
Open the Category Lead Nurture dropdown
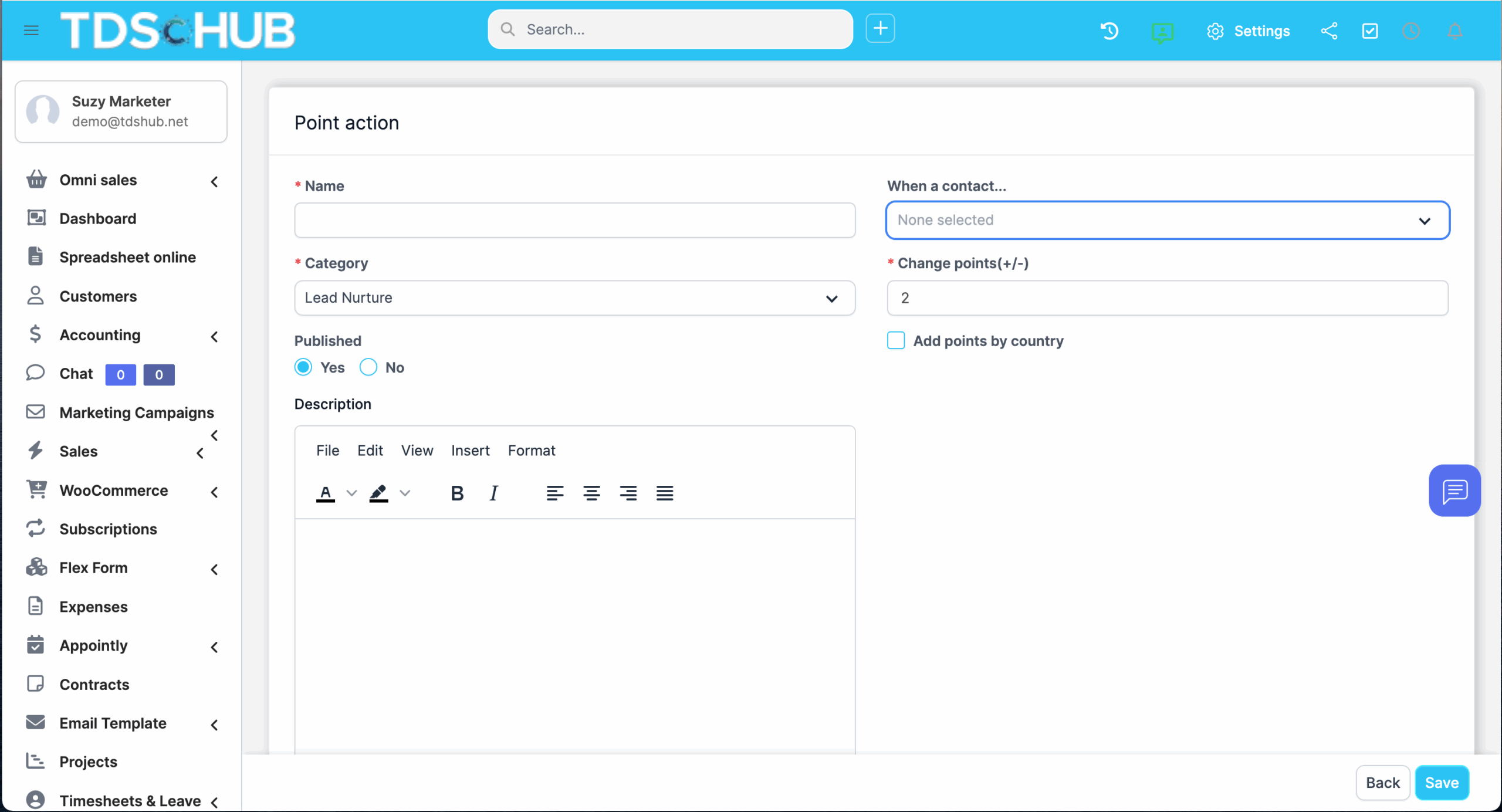point(574,298)
